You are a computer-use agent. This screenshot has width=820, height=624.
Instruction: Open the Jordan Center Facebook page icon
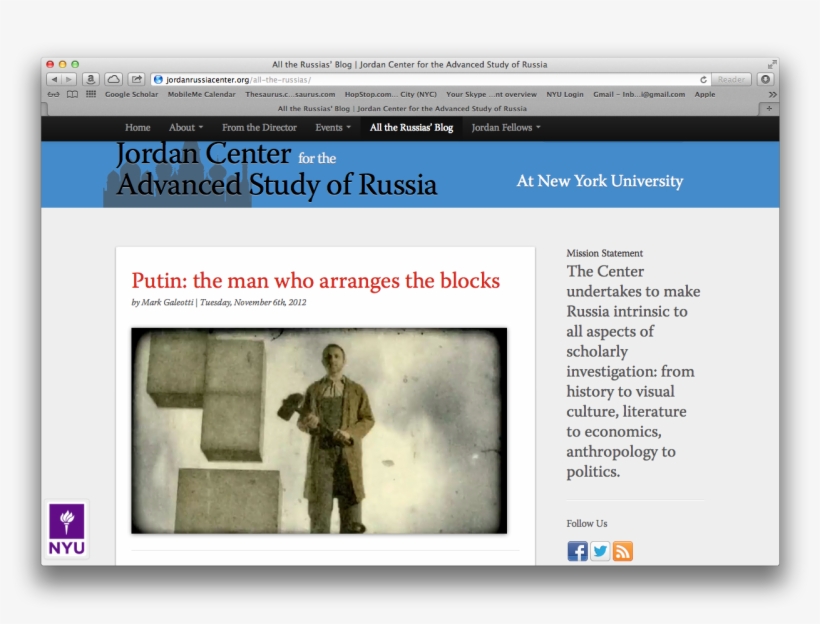pyautogui.click(x=577, y=551)
